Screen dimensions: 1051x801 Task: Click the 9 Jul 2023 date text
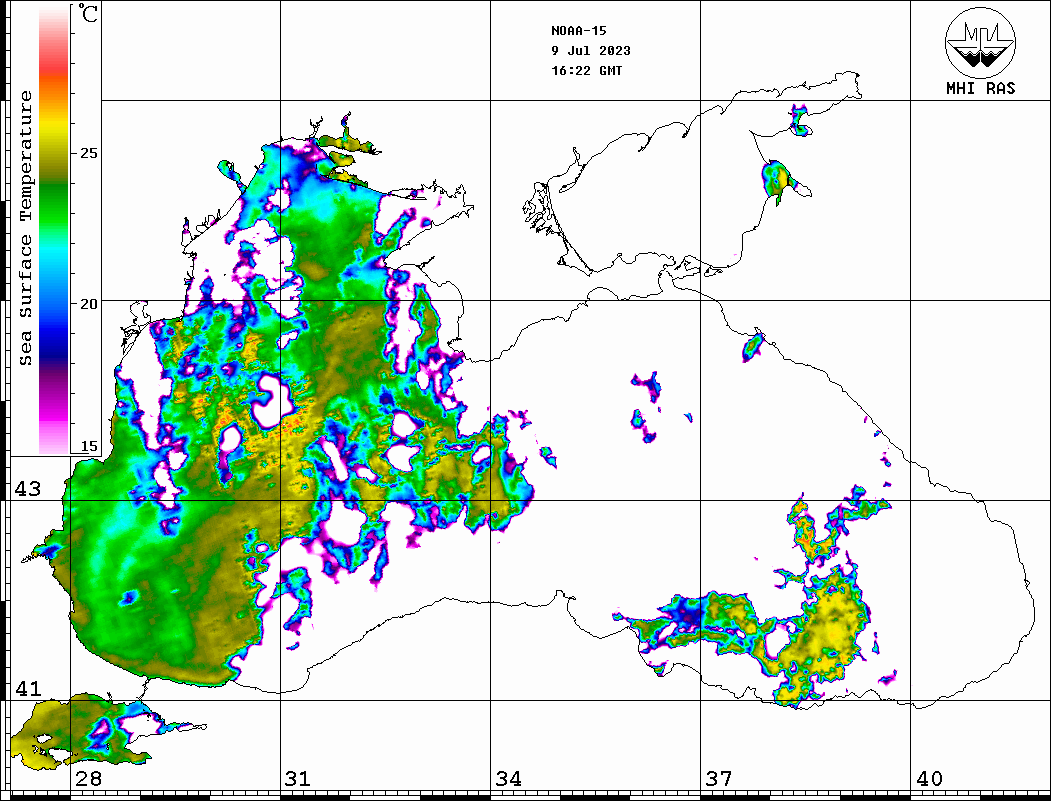(590, 50)
